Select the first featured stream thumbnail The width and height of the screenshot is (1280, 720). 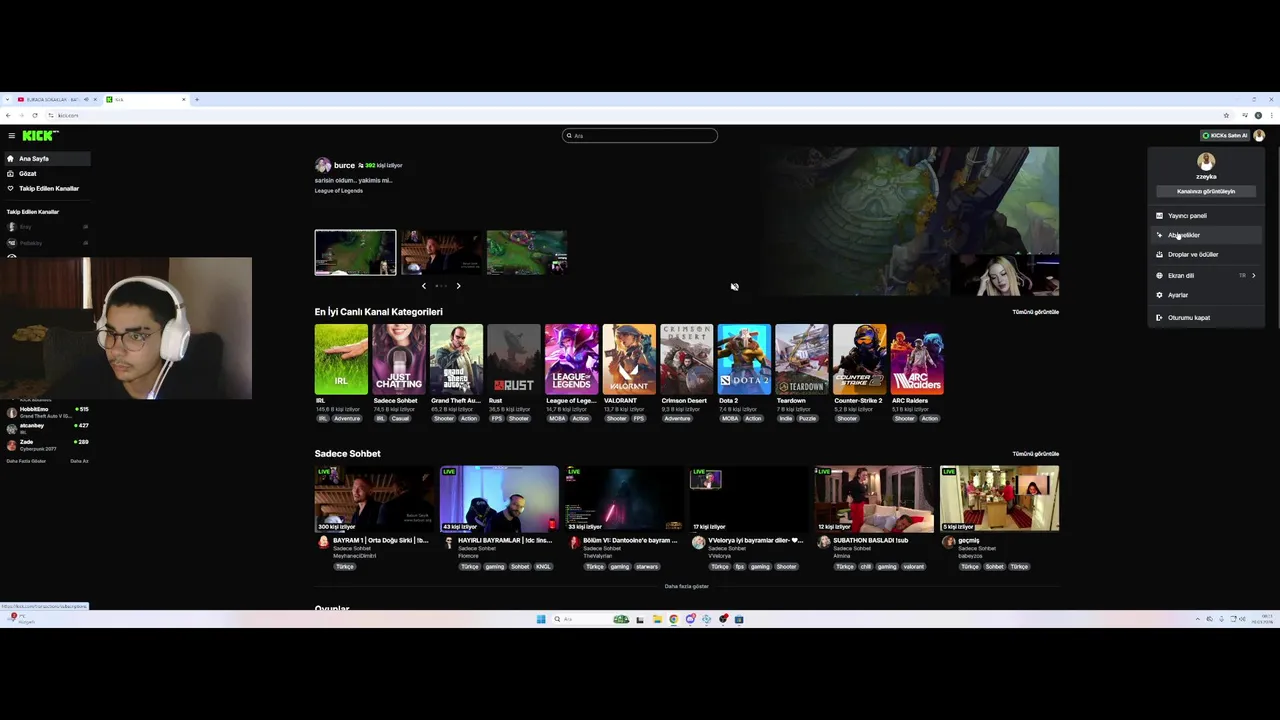point(355,252)
